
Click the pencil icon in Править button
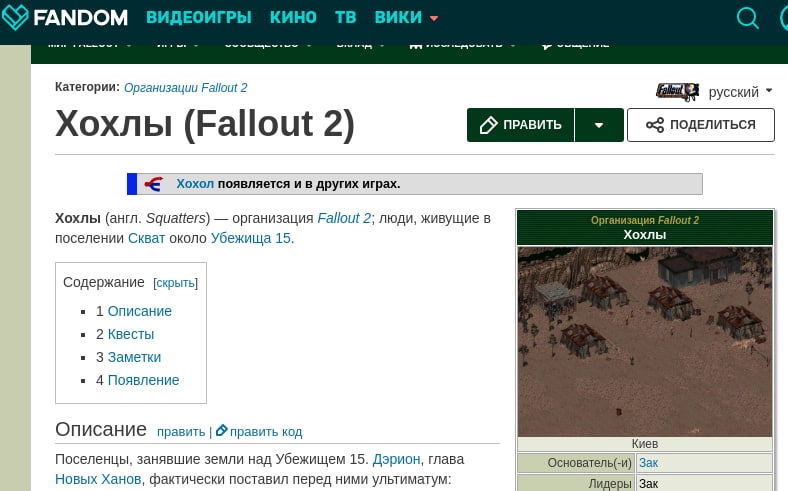coord(488,125)
